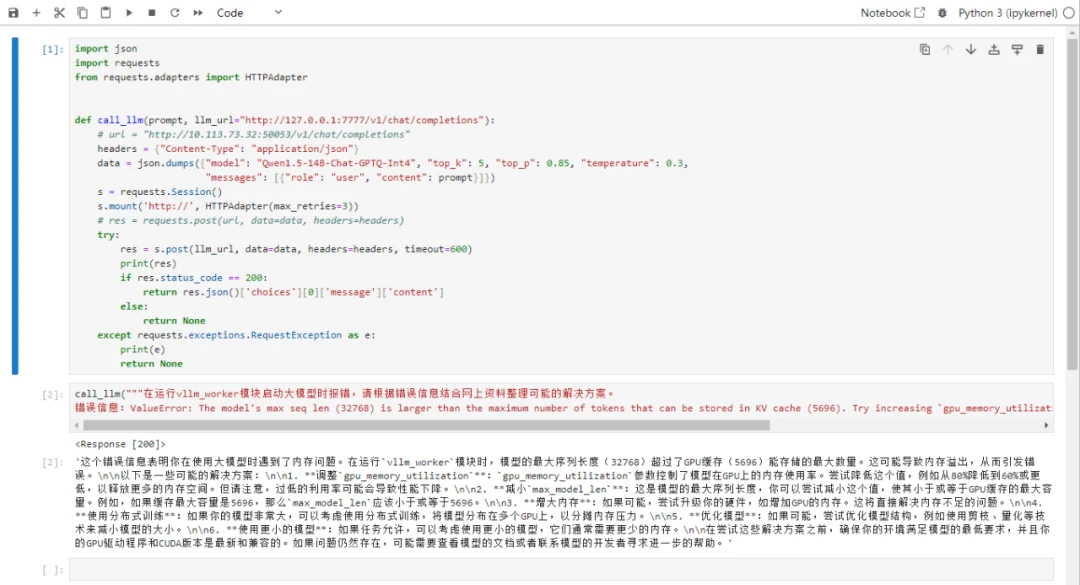This screenshot has height=585, width=1080.
Task: Duplicate the first cell with the duplicate icon
Action: click(x=925, y=50)
